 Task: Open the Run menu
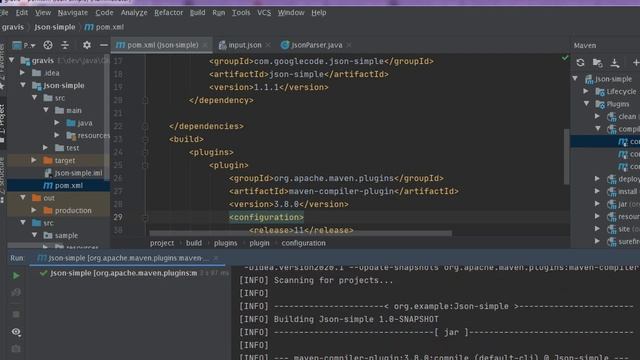[x=219, y=13]
